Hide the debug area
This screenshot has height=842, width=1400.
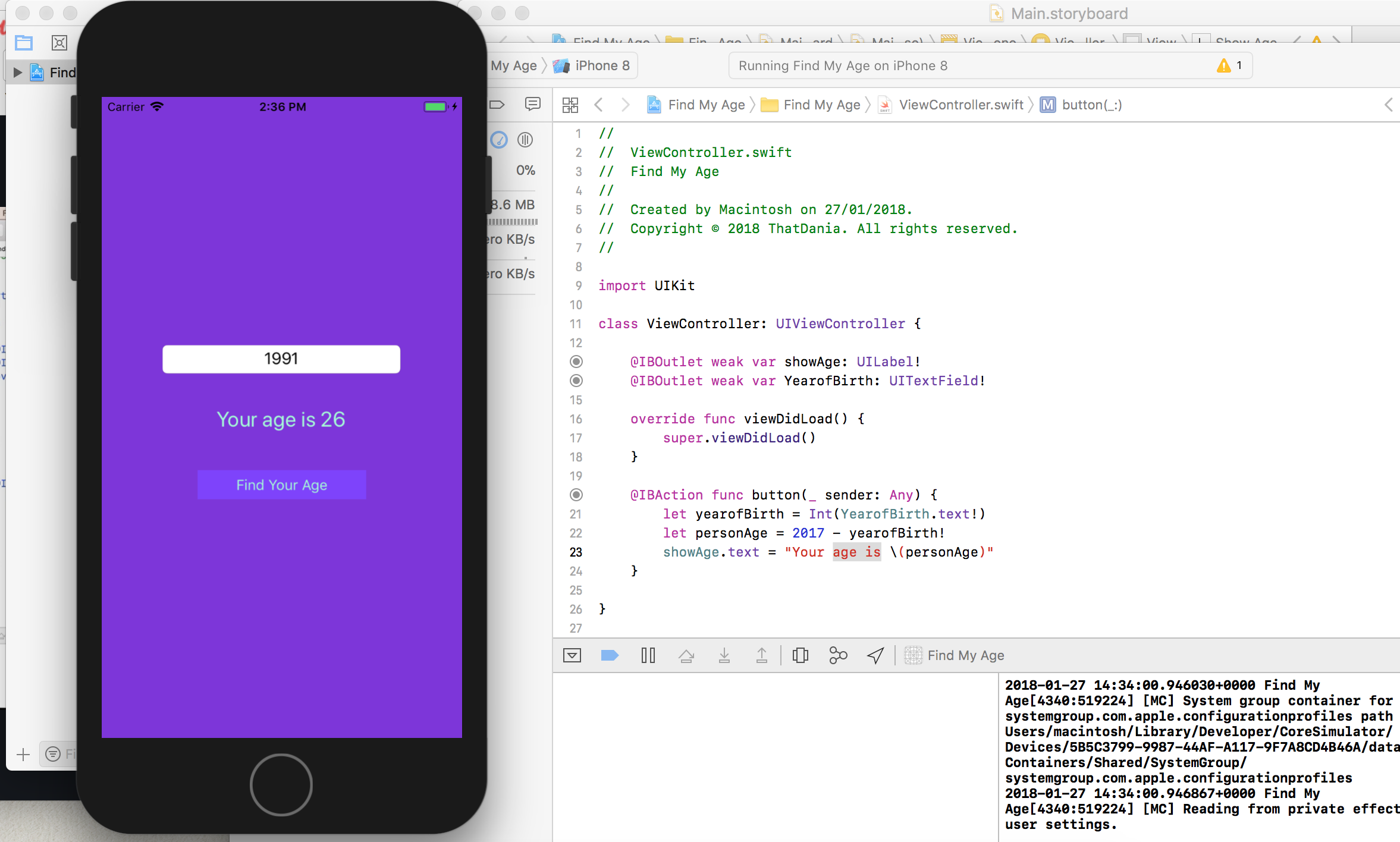coord(572,655)
